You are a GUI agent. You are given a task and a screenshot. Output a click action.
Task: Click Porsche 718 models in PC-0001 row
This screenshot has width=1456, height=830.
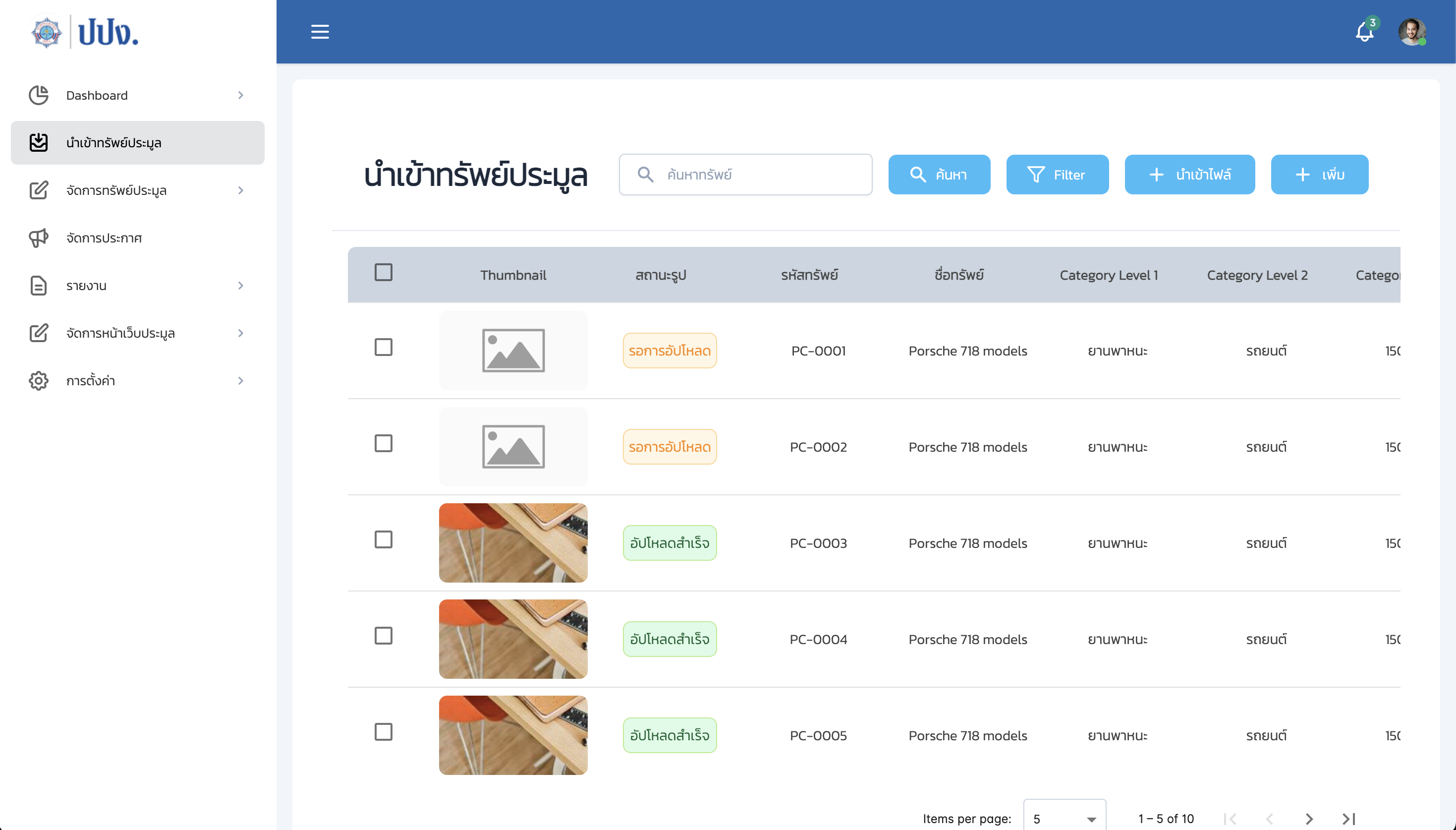pos(968,351)
